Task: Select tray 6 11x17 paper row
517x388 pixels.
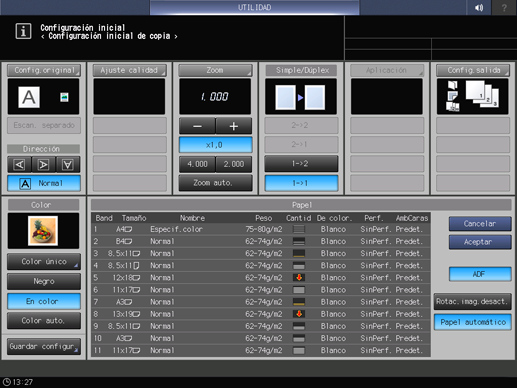Action: 261,290
